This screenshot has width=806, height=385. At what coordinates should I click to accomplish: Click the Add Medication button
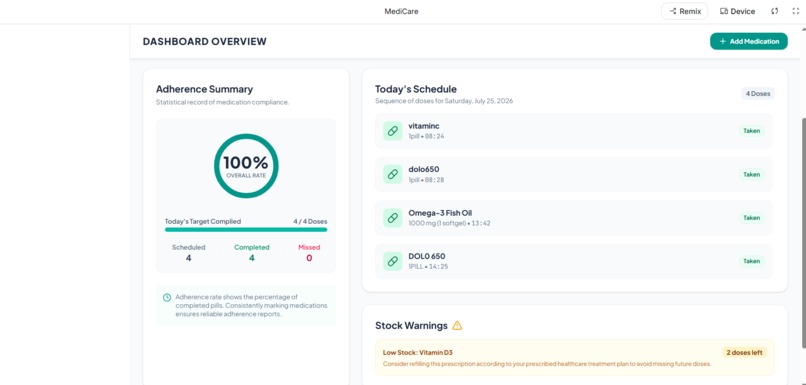click(748, 41)
